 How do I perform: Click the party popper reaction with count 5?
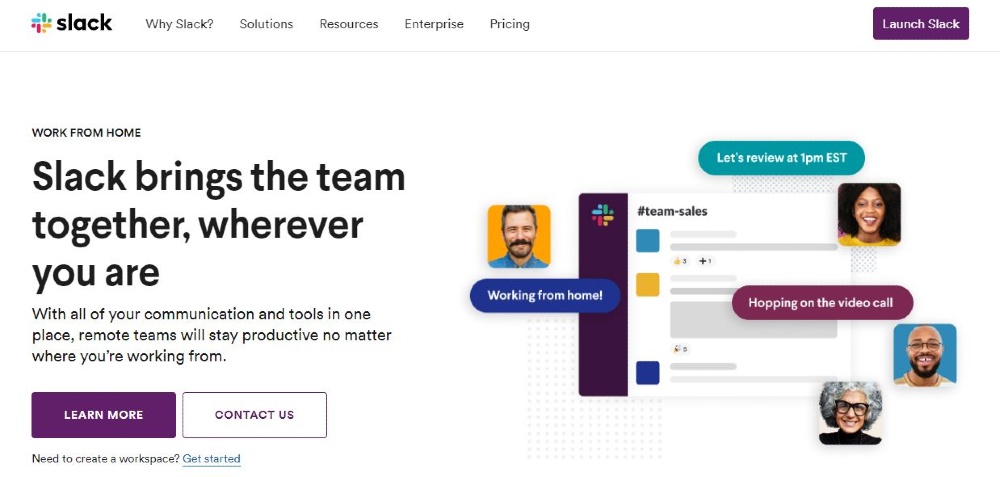pos(680,349)
